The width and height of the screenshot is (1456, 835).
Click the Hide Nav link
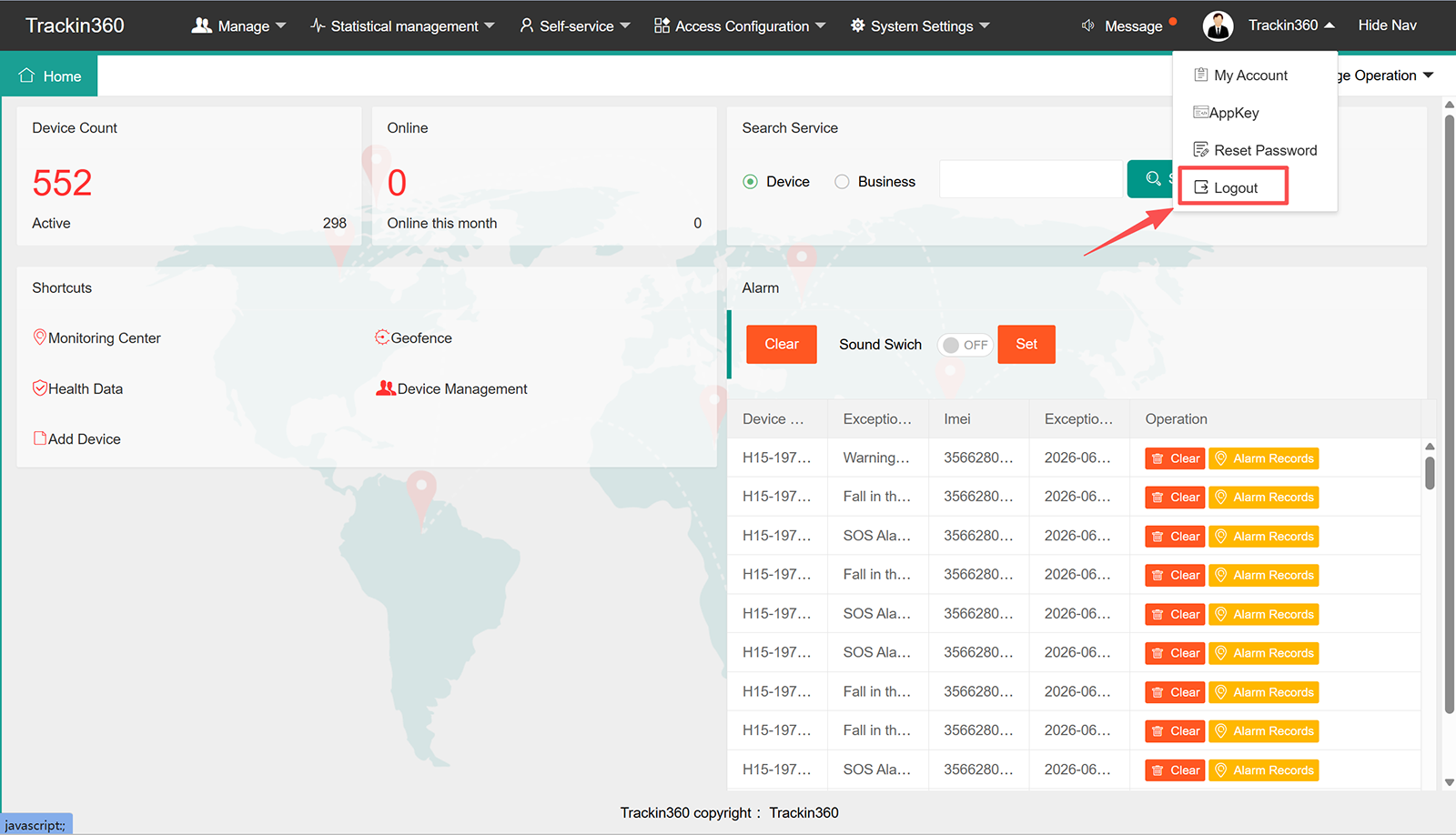tap(1387, 25)
